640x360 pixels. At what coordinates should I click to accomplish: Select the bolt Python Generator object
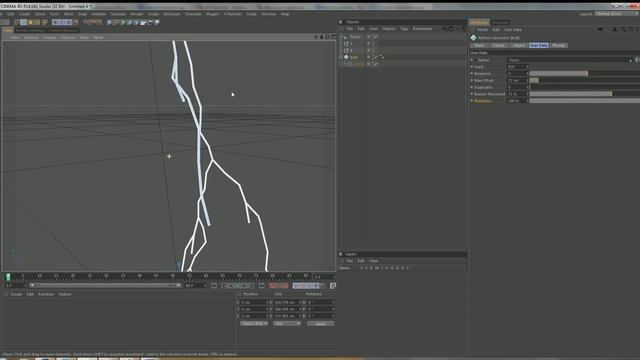pyautogui.click(x=353, y=57)
